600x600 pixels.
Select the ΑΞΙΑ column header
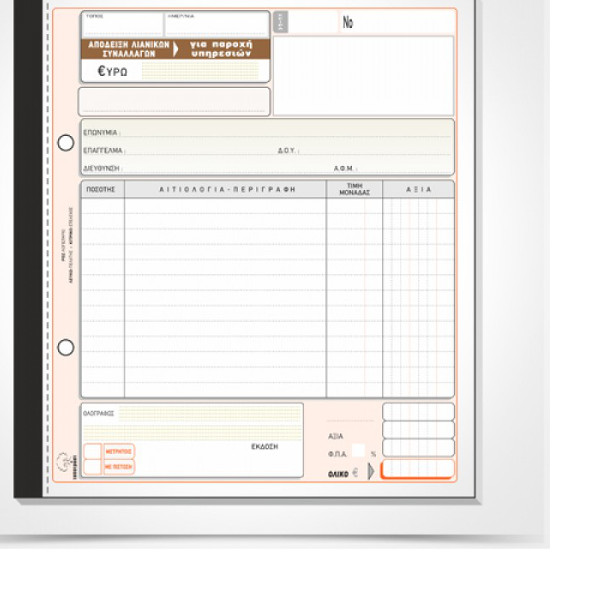point(418,189)
